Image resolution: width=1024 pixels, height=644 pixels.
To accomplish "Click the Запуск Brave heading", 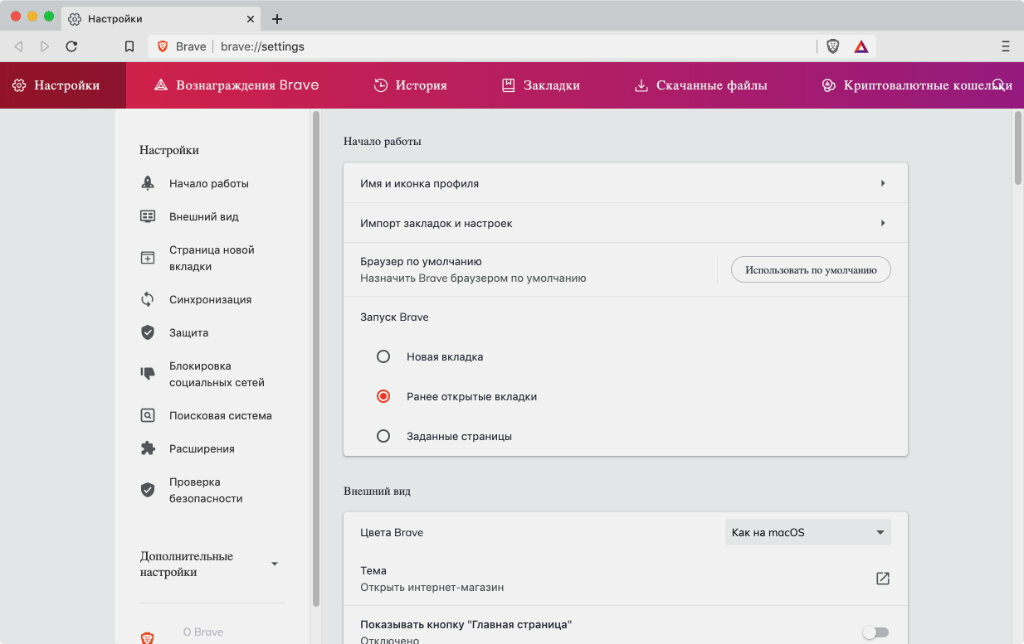I will tap(394, 317).
